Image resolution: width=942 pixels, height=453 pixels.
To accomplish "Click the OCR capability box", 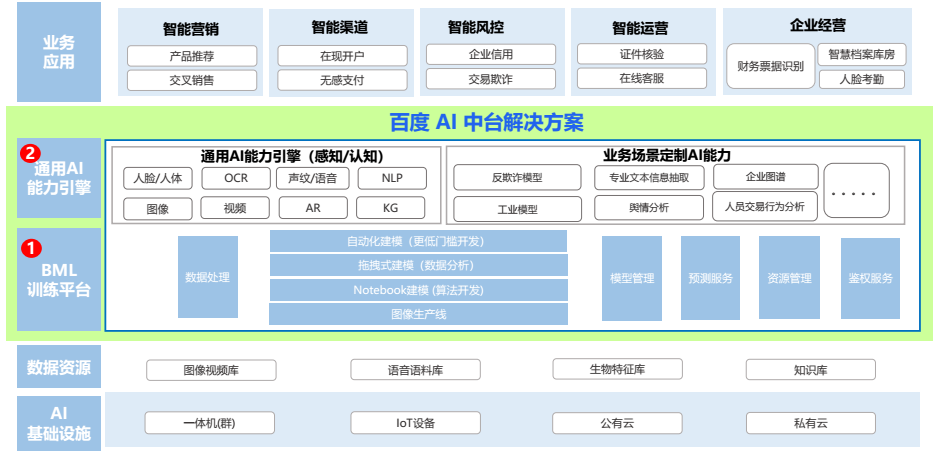I will [235, 179].
